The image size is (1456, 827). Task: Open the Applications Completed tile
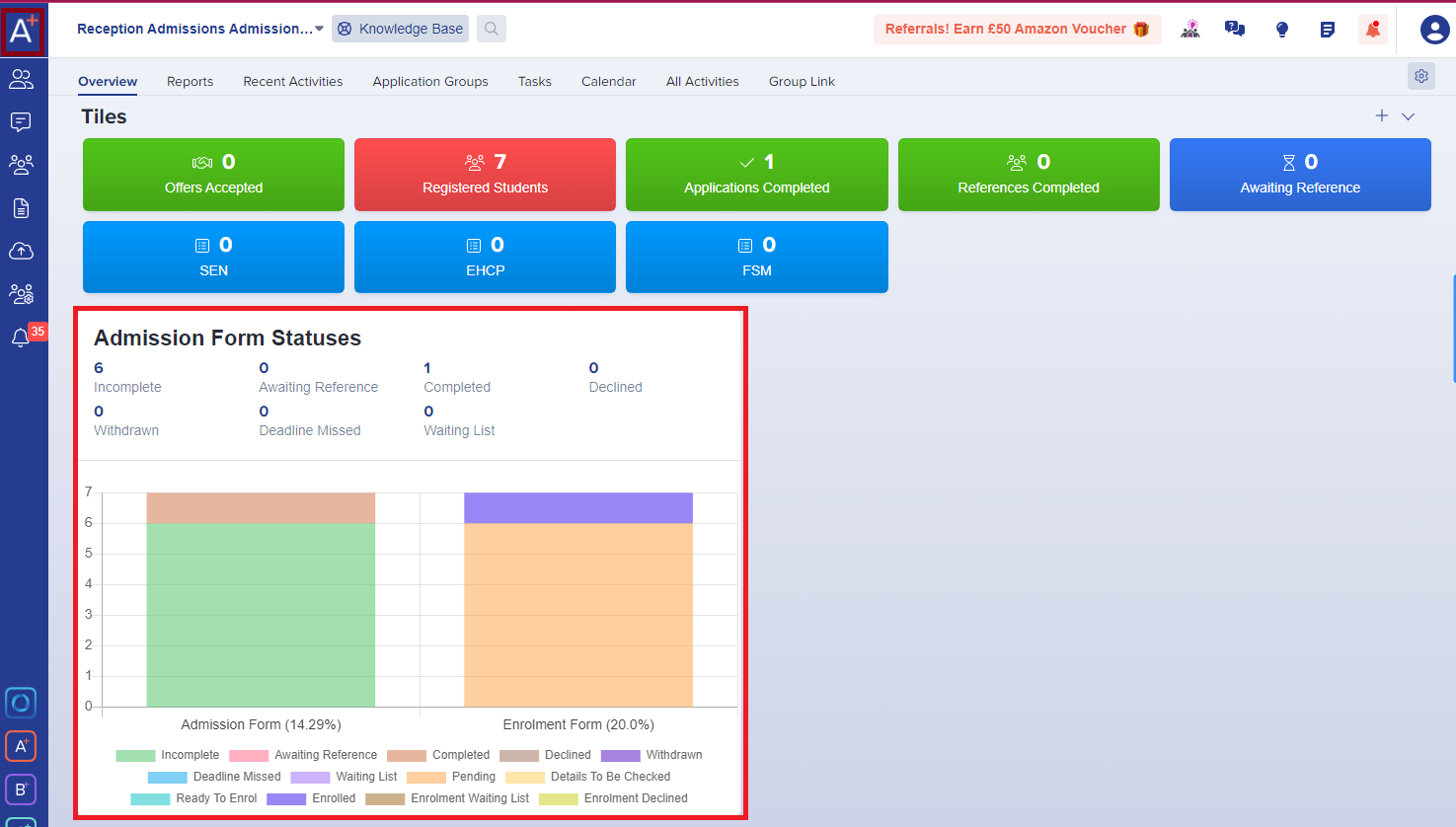click(x=757, y=175)
